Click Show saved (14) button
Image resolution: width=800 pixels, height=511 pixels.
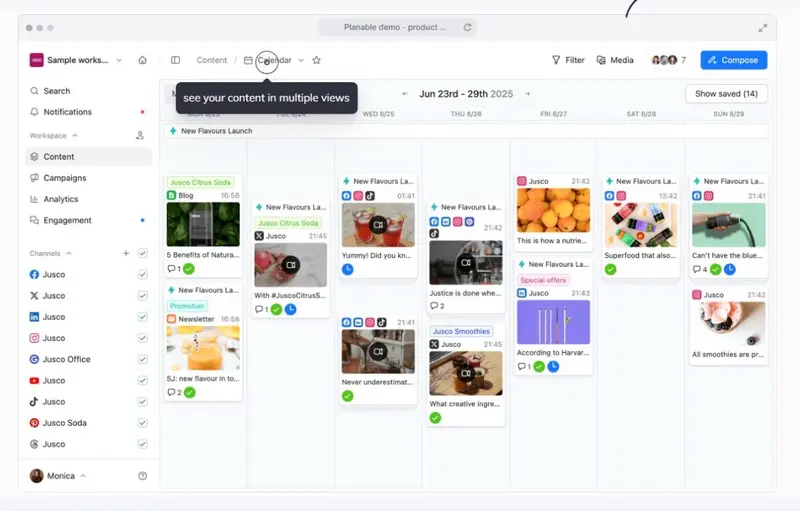(726, 94)
